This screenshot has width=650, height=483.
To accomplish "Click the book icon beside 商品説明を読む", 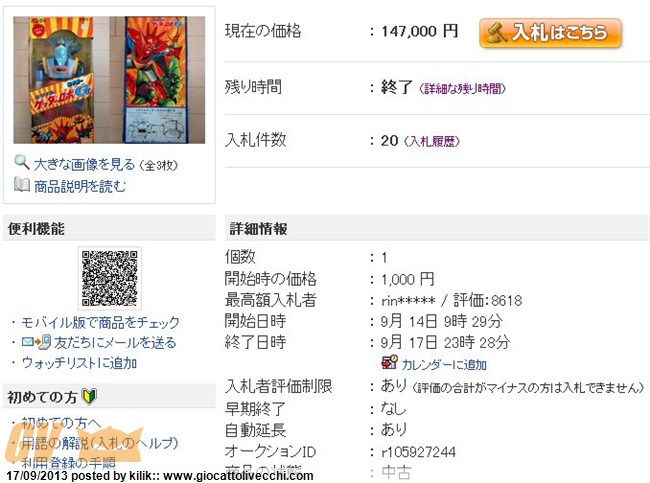I will 22,184.
